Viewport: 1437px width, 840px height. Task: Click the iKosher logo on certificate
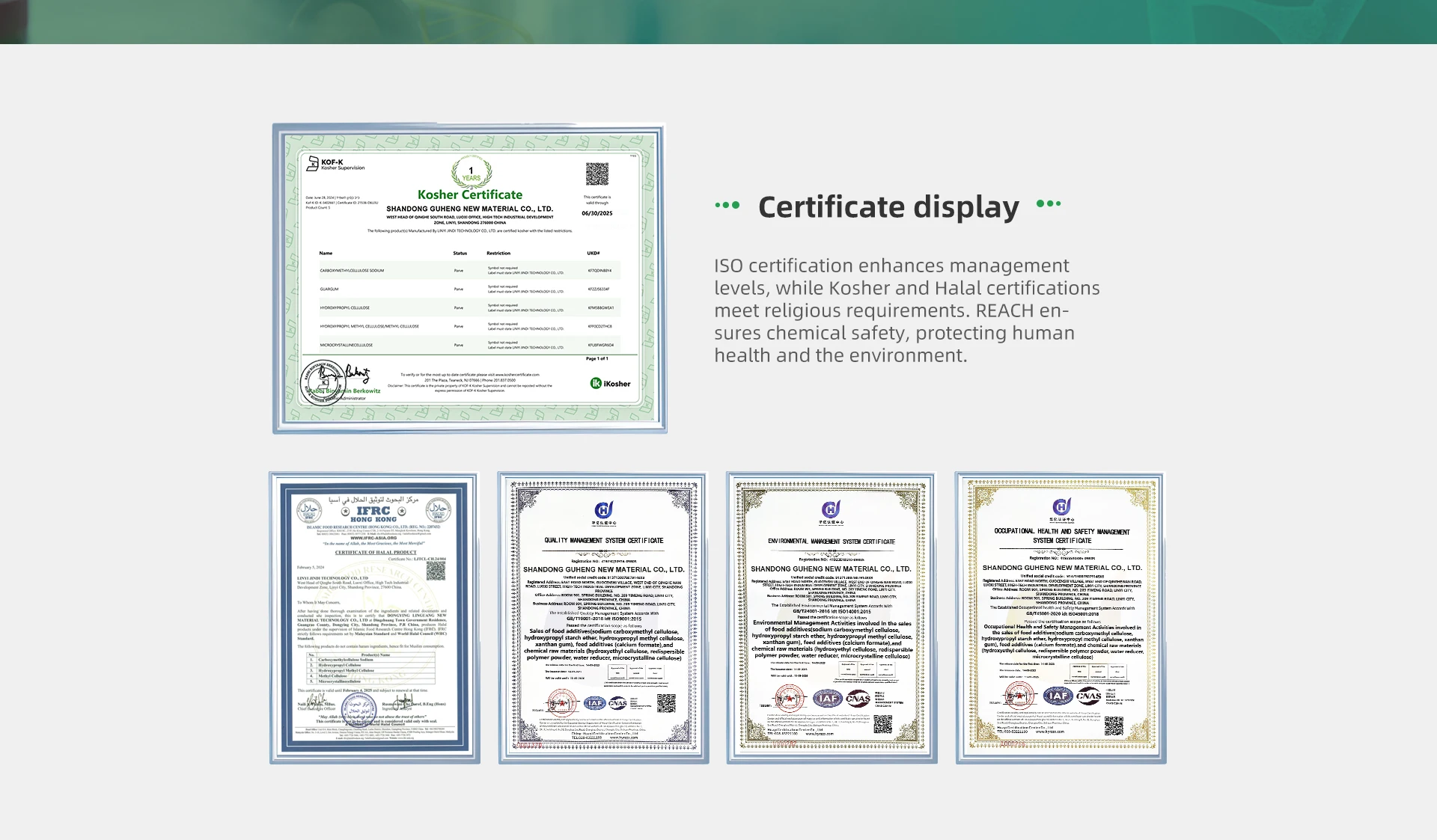point(610,384)
